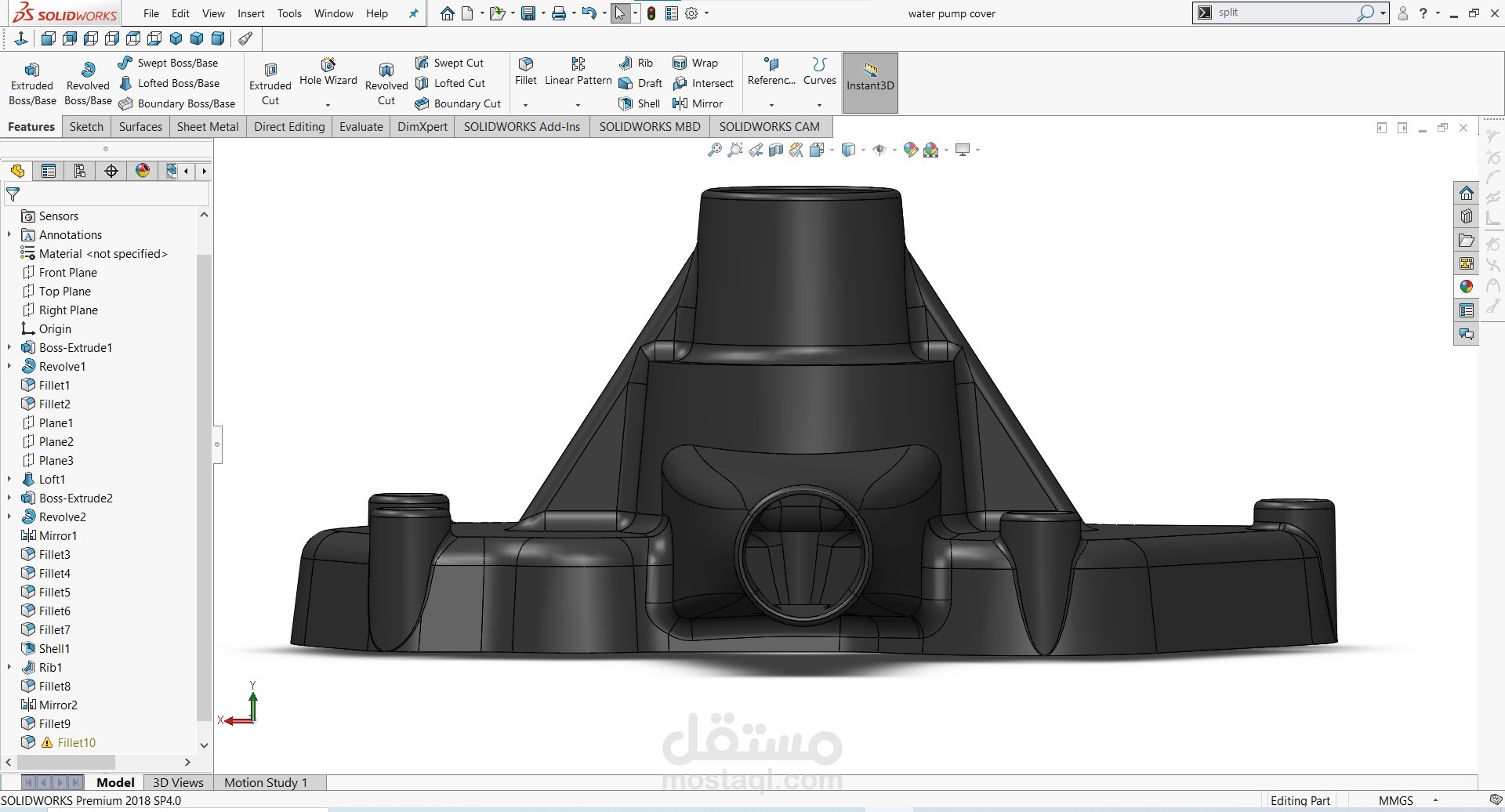Open the Tools menu
The width and height of the screenshot is (1505, 812).
pyautogui.click(x=289, y=13)
